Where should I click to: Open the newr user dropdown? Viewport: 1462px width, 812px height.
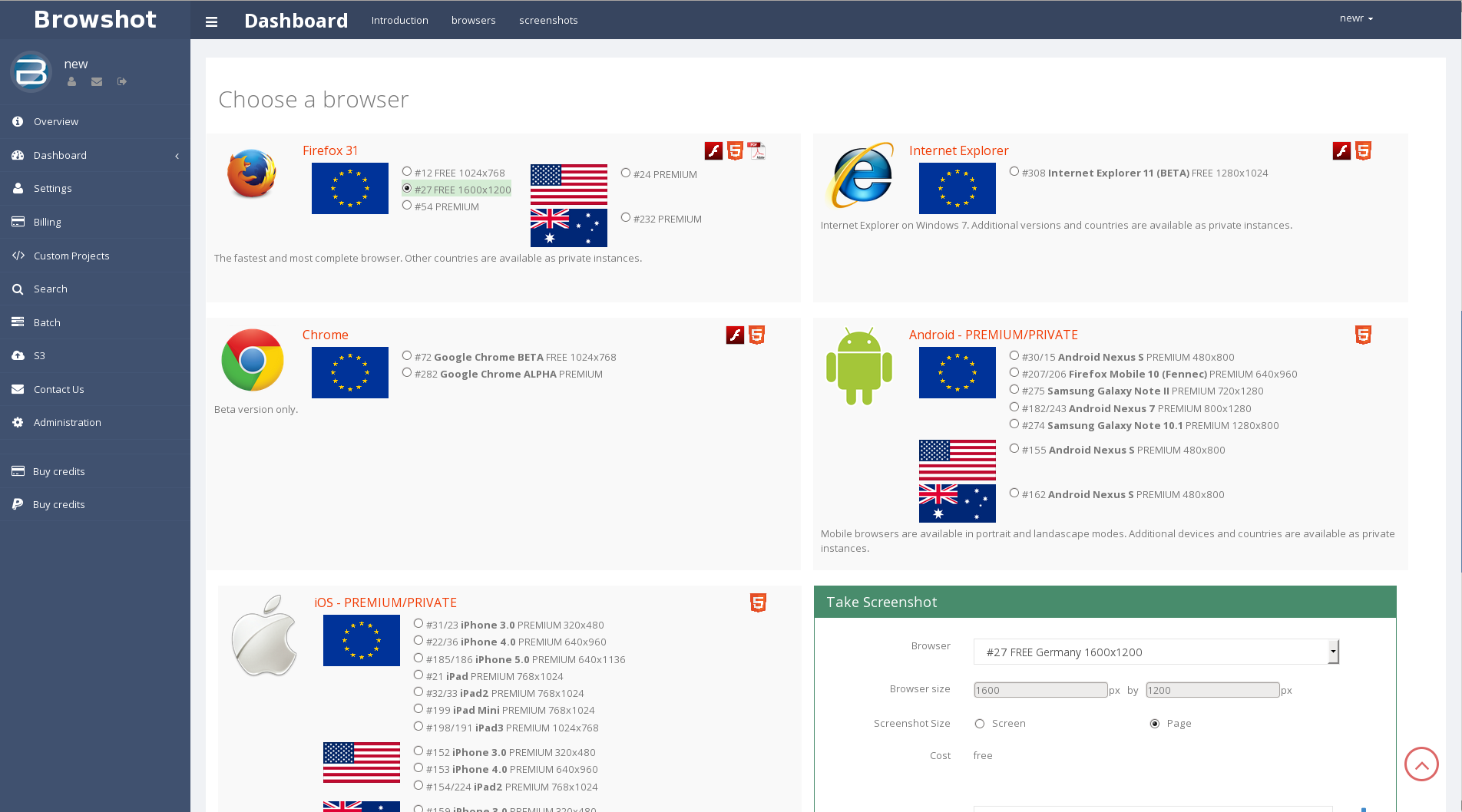(1356, 18)
